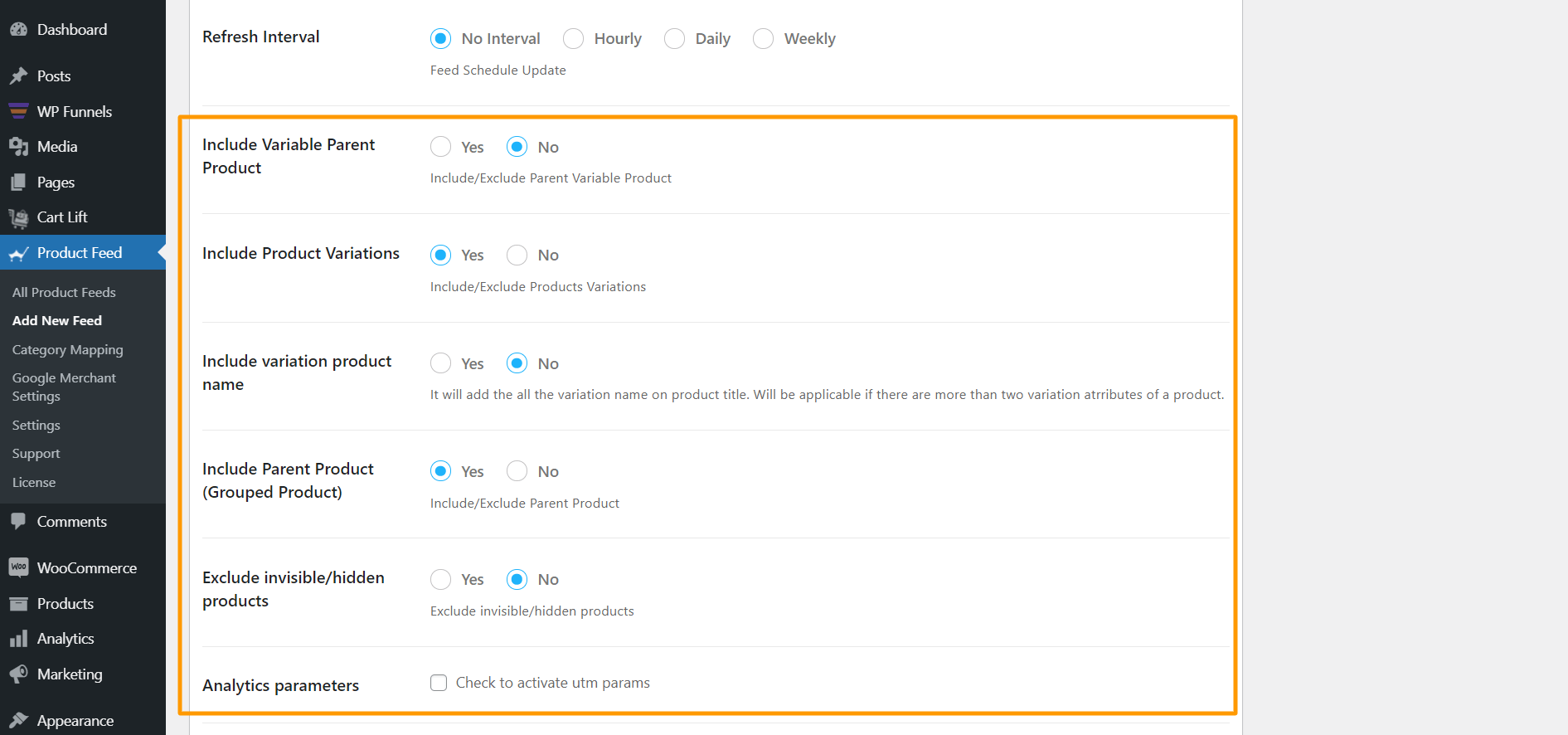This screenshot has width=1568, height=735.
Task: Open Cart Lift menu item
Action: pyautogui.click(x=83, y=217)
